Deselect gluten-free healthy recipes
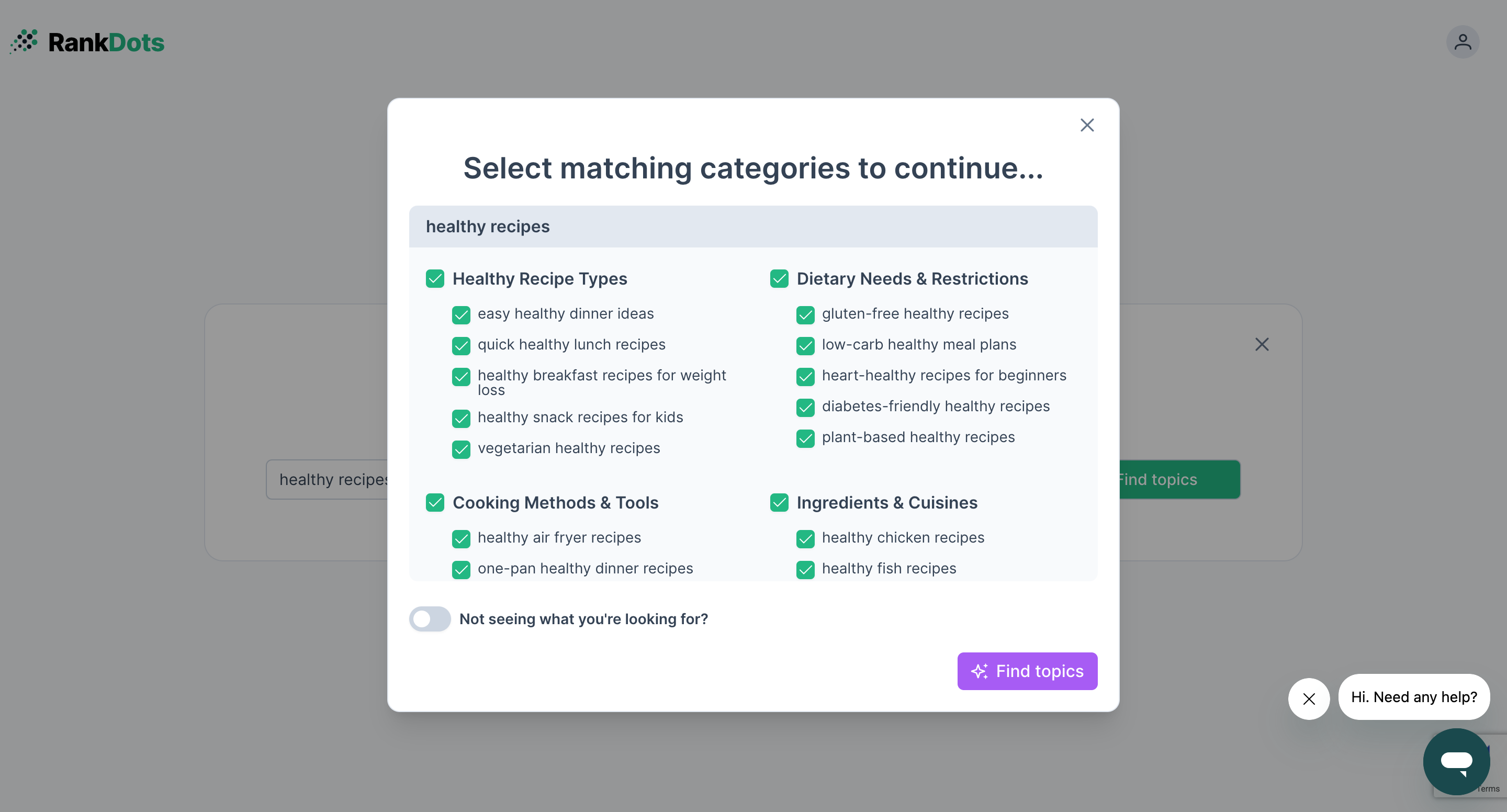Screen dimensions: 1507x812 (806, 315)
